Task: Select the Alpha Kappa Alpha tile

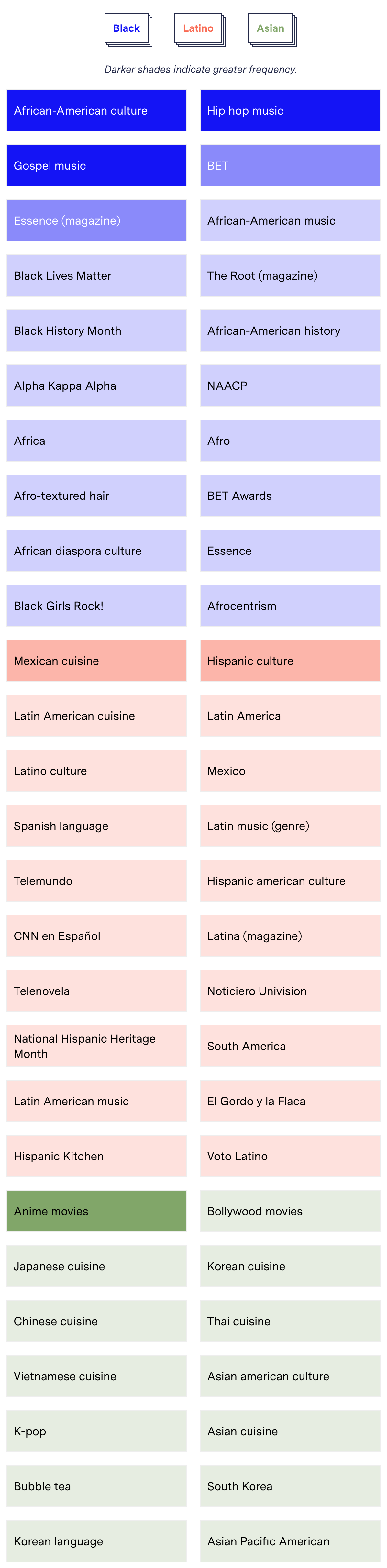Action: [x=97, y=386]
